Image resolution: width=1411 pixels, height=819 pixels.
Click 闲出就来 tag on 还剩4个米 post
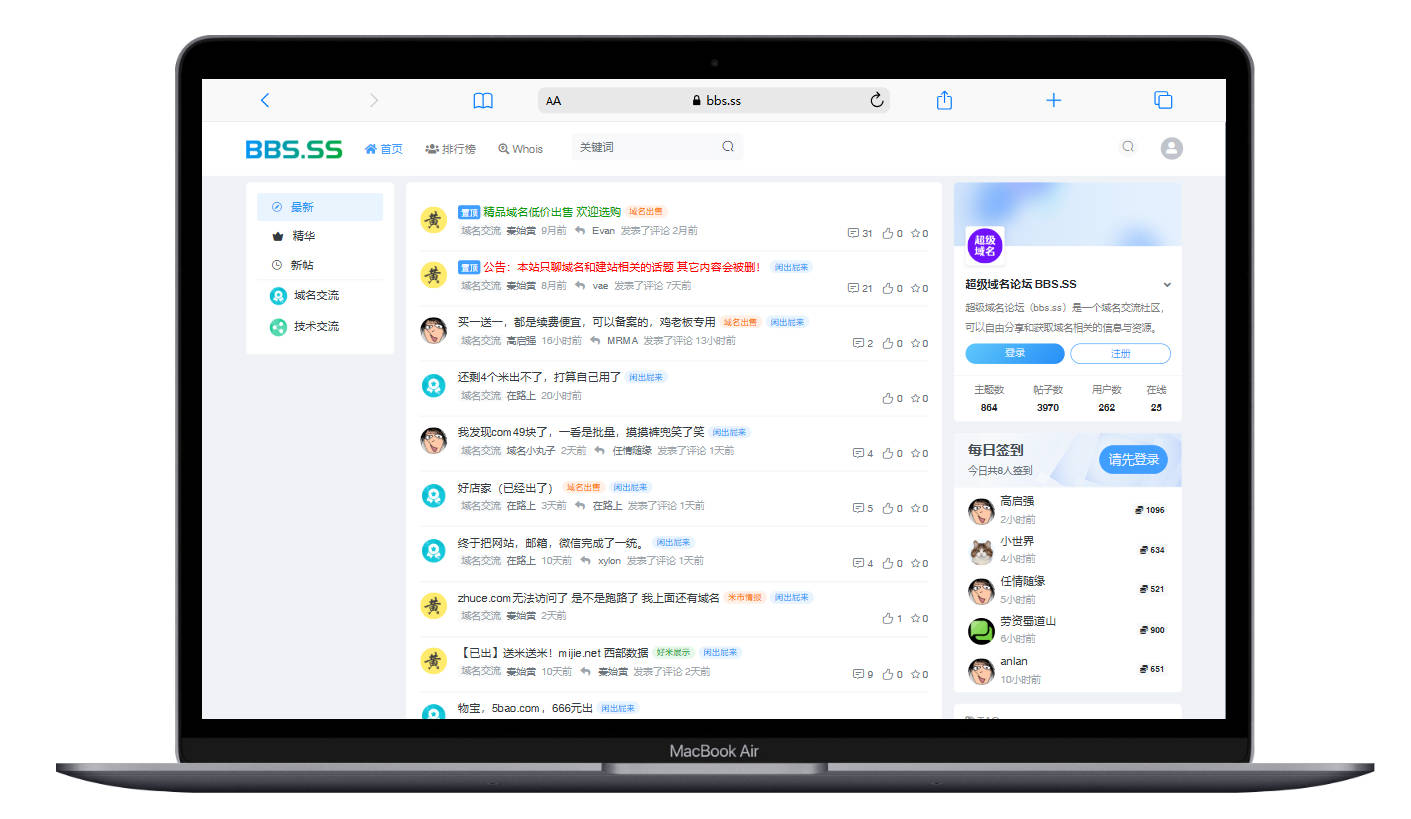[647, 377]
